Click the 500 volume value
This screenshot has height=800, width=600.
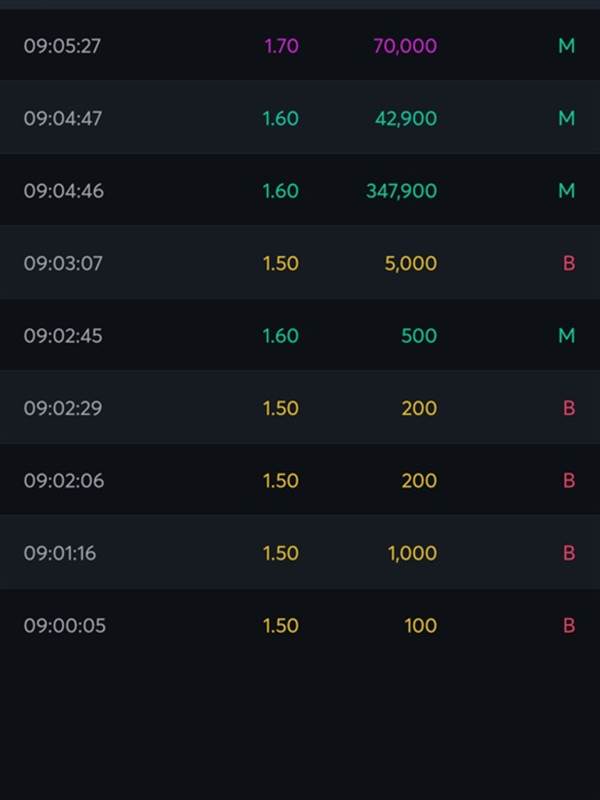[419, 336]
